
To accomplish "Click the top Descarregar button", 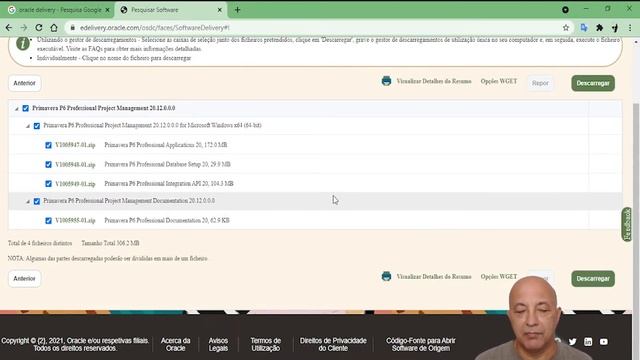I will 593,83.
